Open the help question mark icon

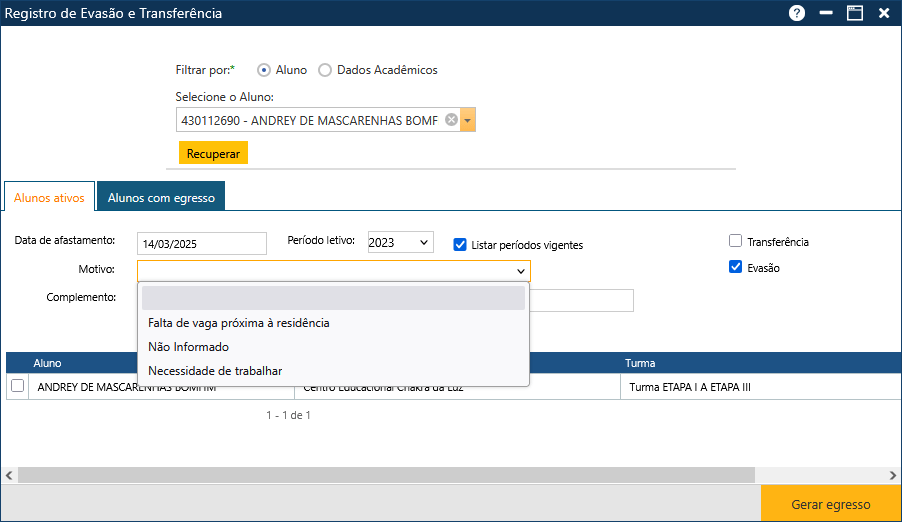point(797,13)
